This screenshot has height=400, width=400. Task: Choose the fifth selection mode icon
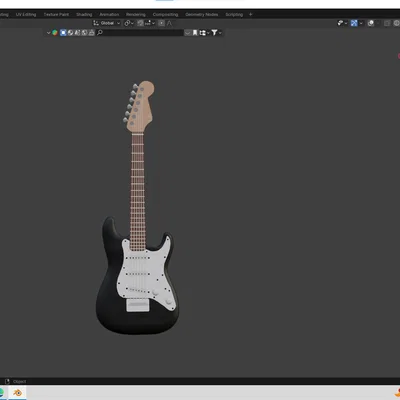tap(91, 33)
